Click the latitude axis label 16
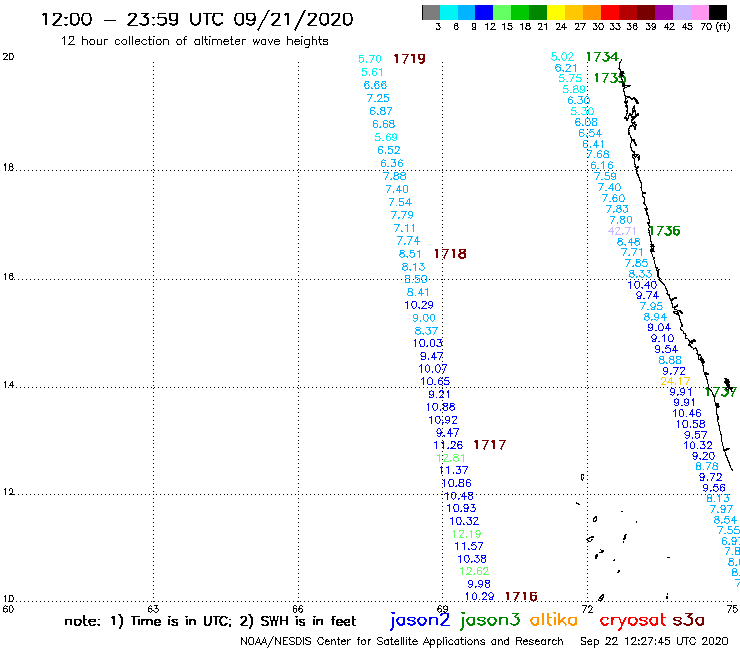Viewport: 740px width, 650px height. (8, 277)
